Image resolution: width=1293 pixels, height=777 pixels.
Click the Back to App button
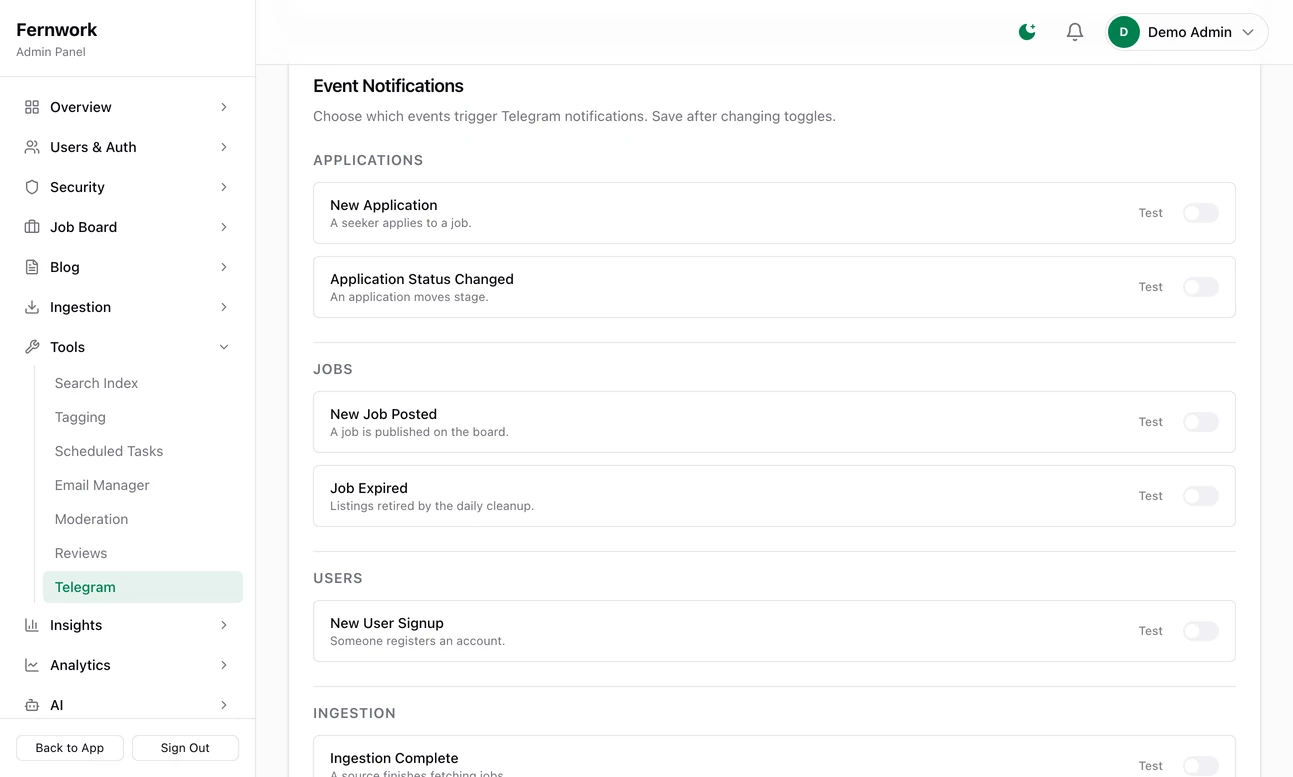(70, 748)
